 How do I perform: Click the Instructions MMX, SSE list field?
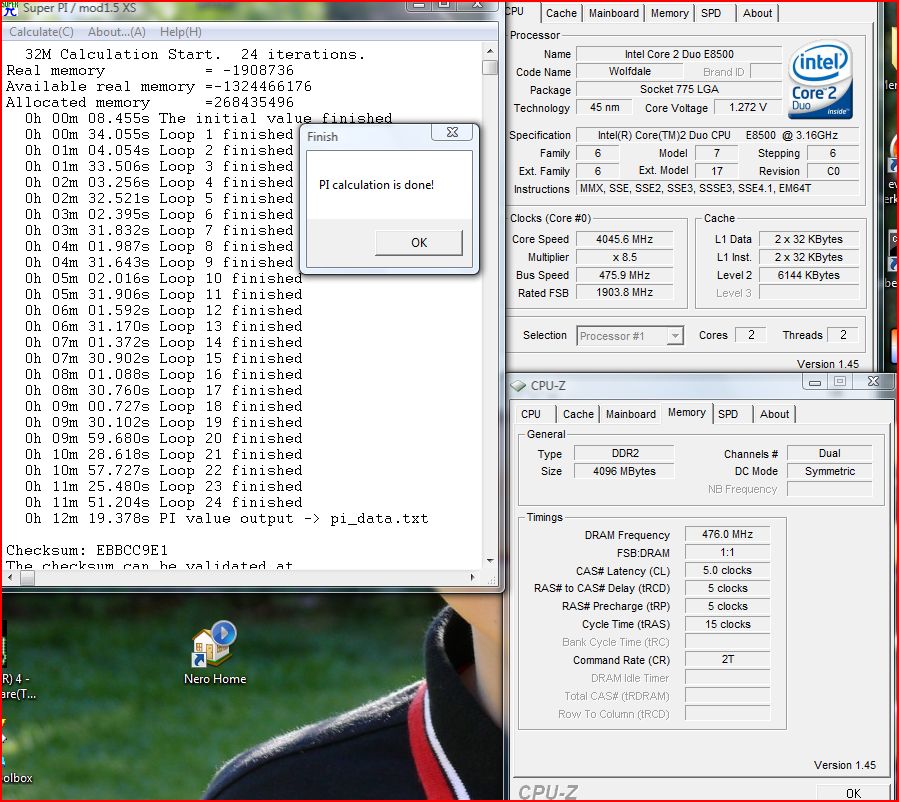pos(717,188)
